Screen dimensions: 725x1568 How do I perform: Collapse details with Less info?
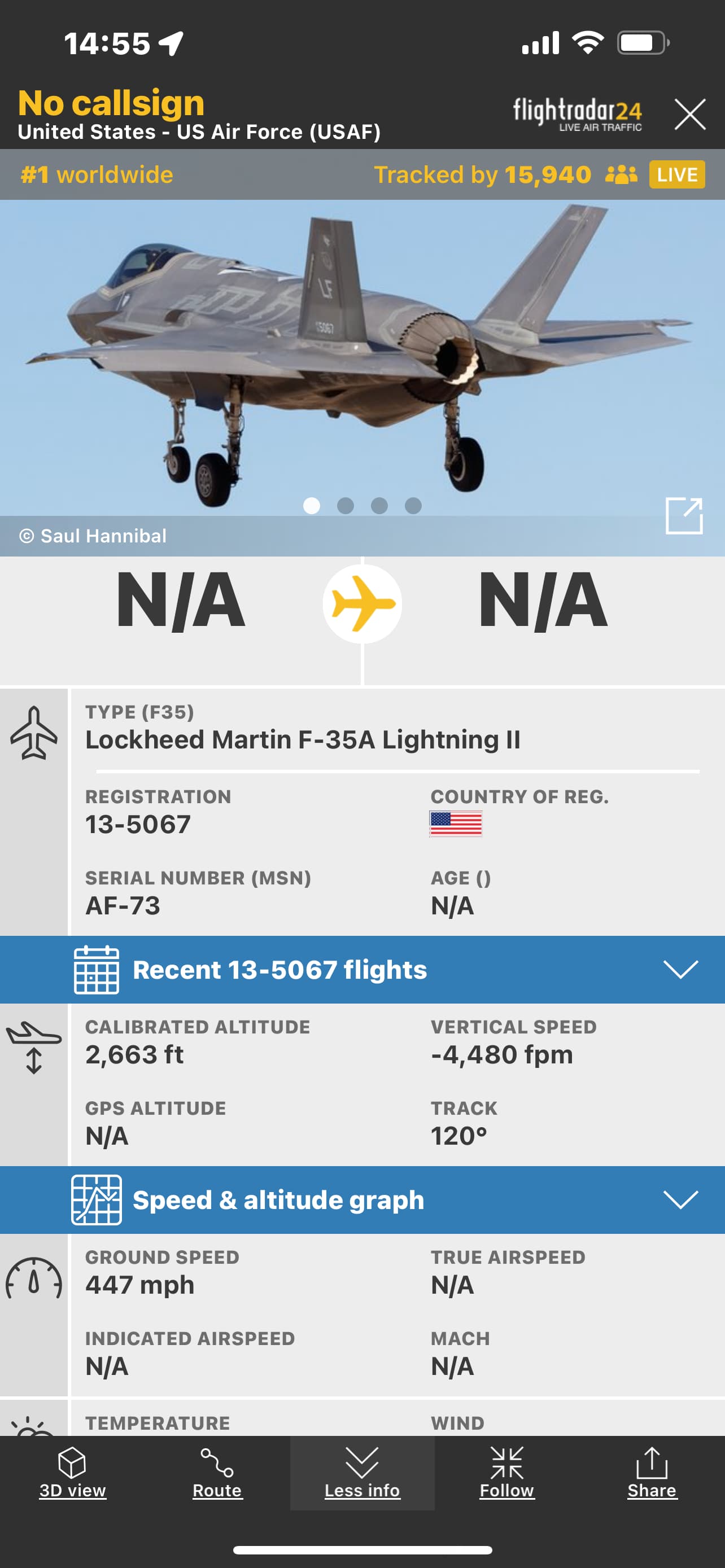coord(362,1473)
